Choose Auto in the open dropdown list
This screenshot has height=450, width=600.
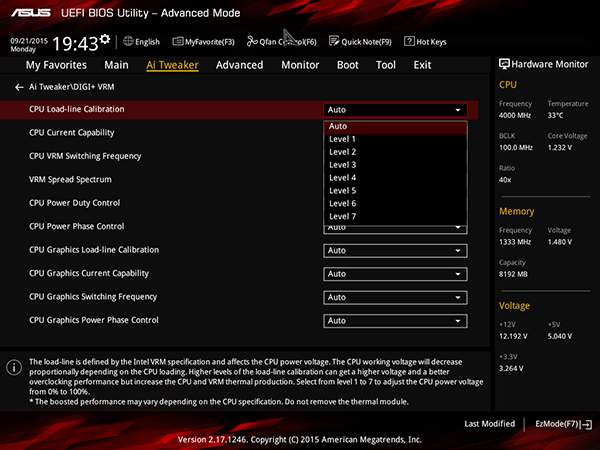(x=395, y=126)
